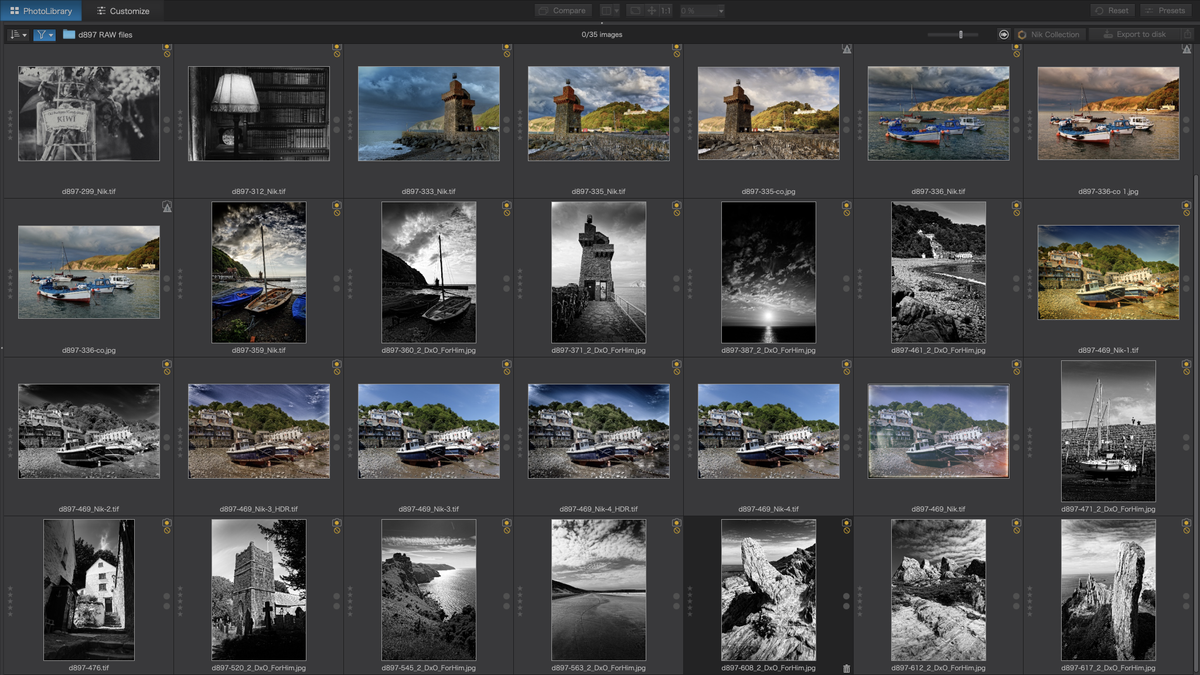Click the 'd897 RAW files' folder label

tap(106, 35)
